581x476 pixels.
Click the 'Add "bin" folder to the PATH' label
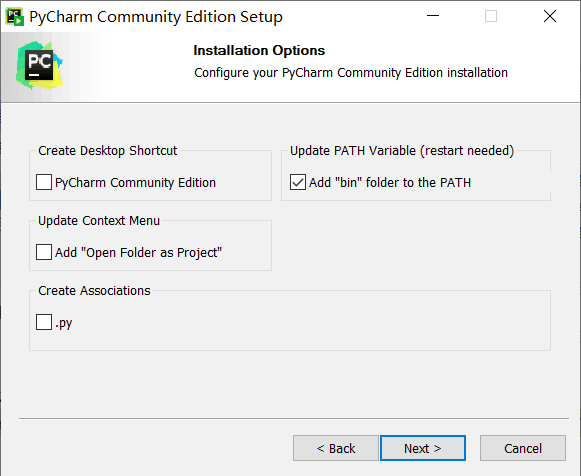390,183
